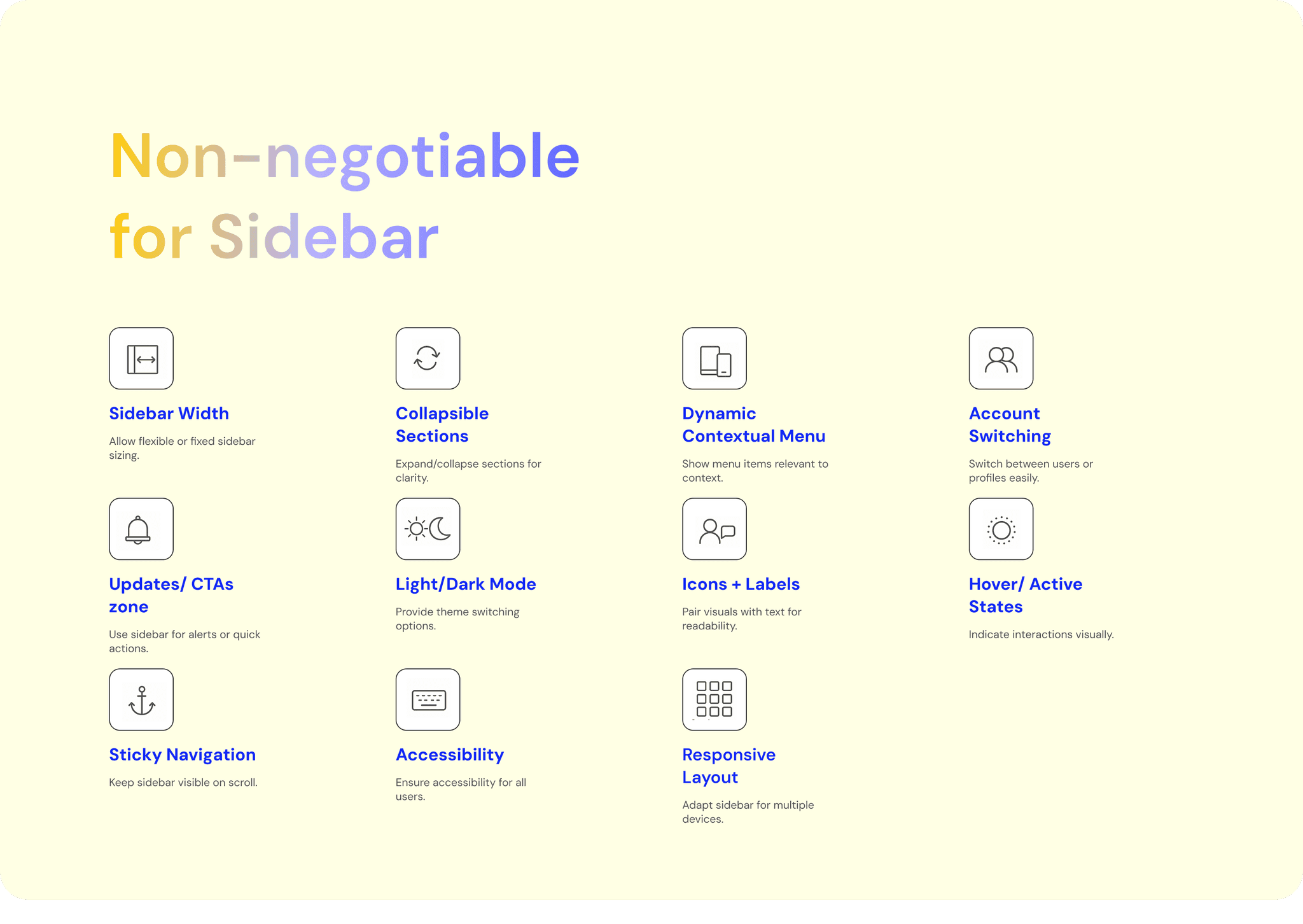Click the Dynamic Contextual Menu devices icon
The width and height of the screenshot is (1303, 924).
[x=714, y=359]
